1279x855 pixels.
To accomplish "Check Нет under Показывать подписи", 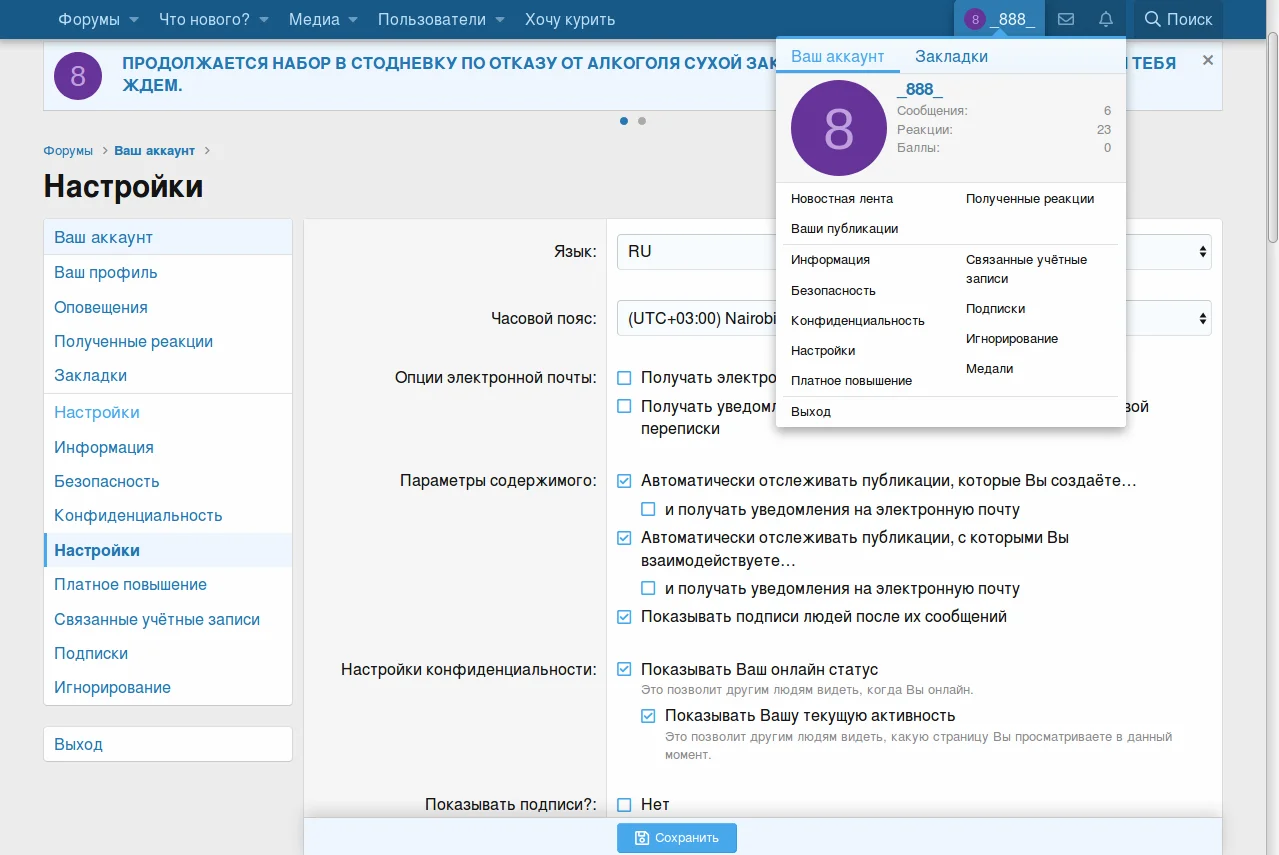I will (623, 804).
